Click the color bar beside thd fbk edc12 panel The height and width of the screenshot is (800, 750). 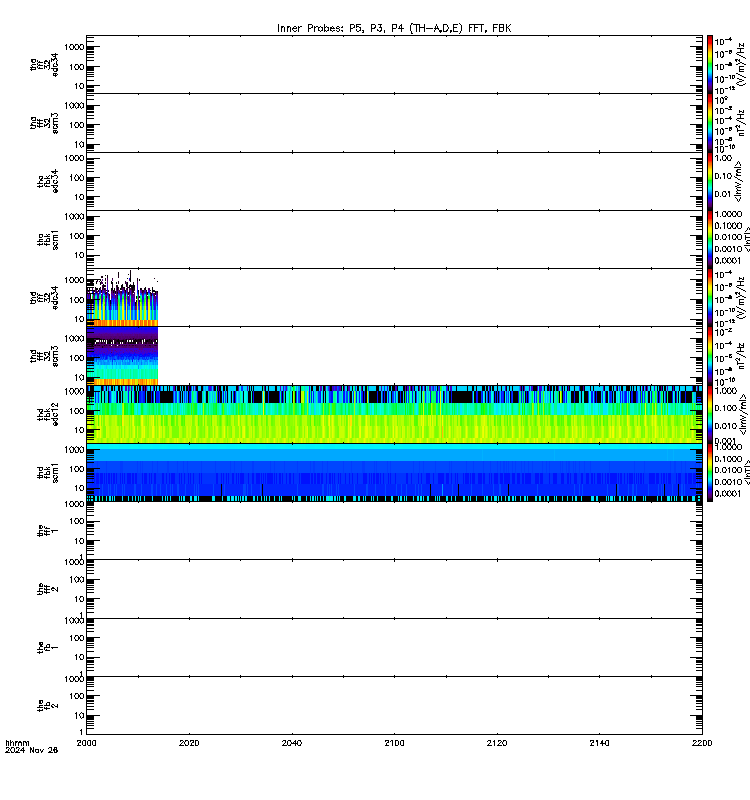coord(710,414)
